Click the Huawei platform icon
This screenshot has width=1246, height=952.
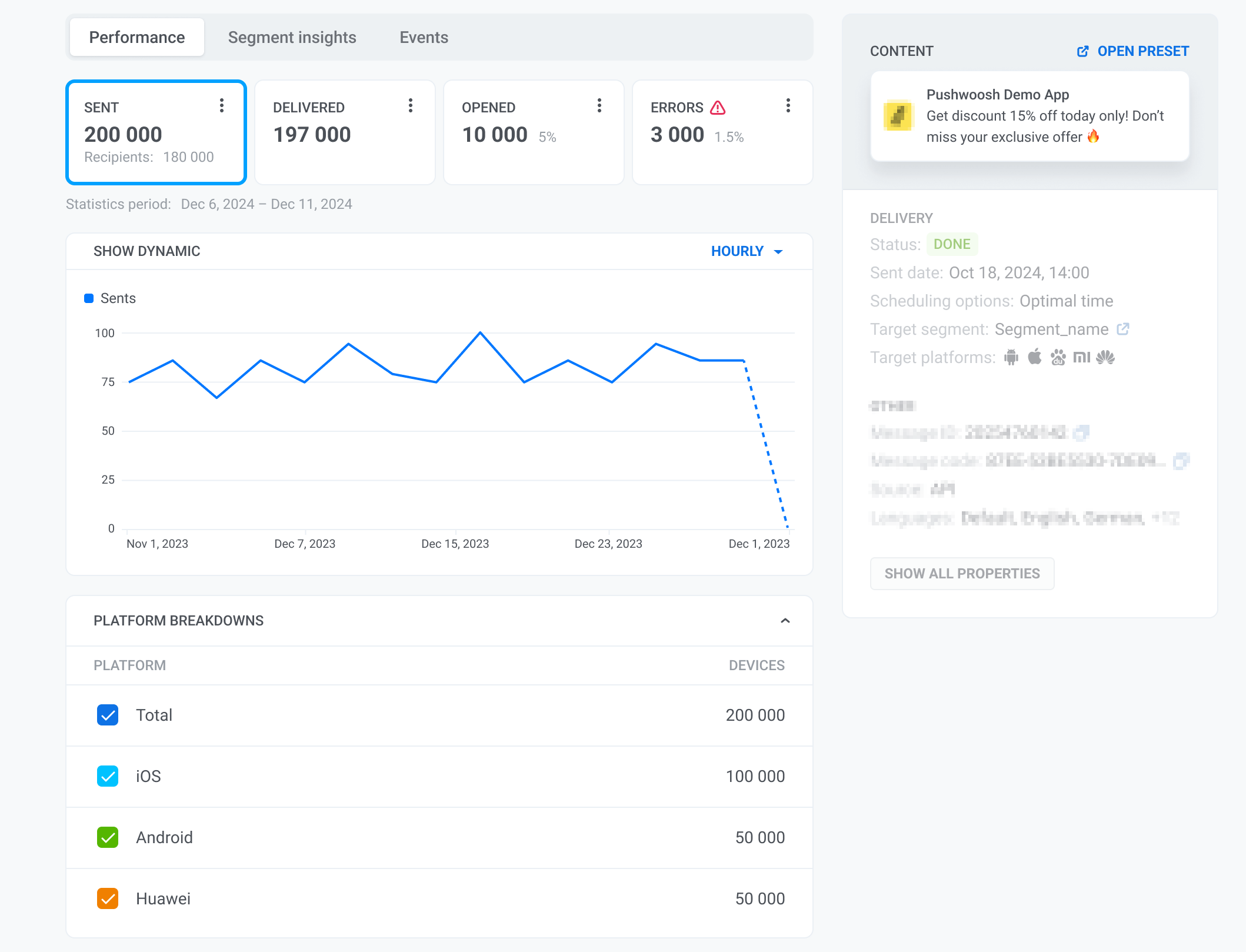click(1107, 357)
